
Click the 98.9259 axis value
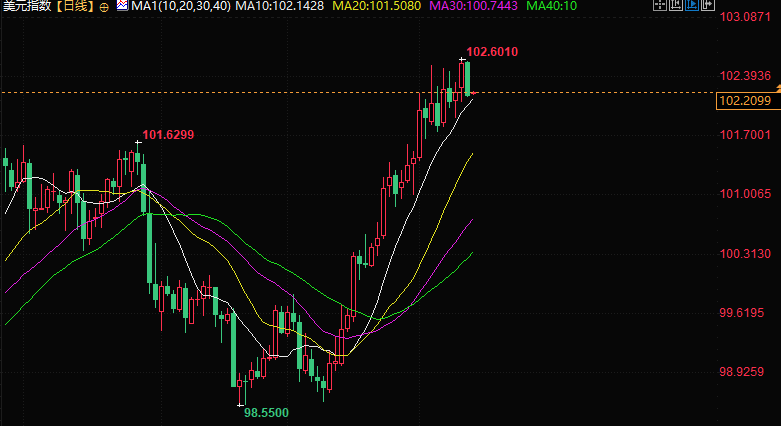coord(742,372)
